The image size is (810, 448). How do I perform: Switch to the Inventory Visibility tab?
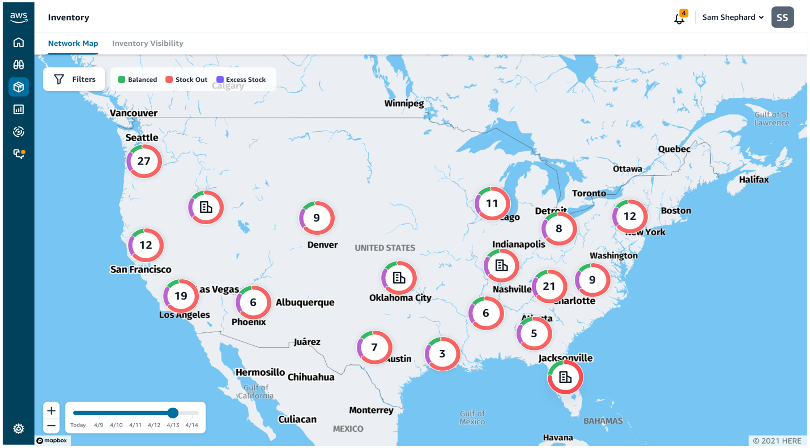click(148, 43)
